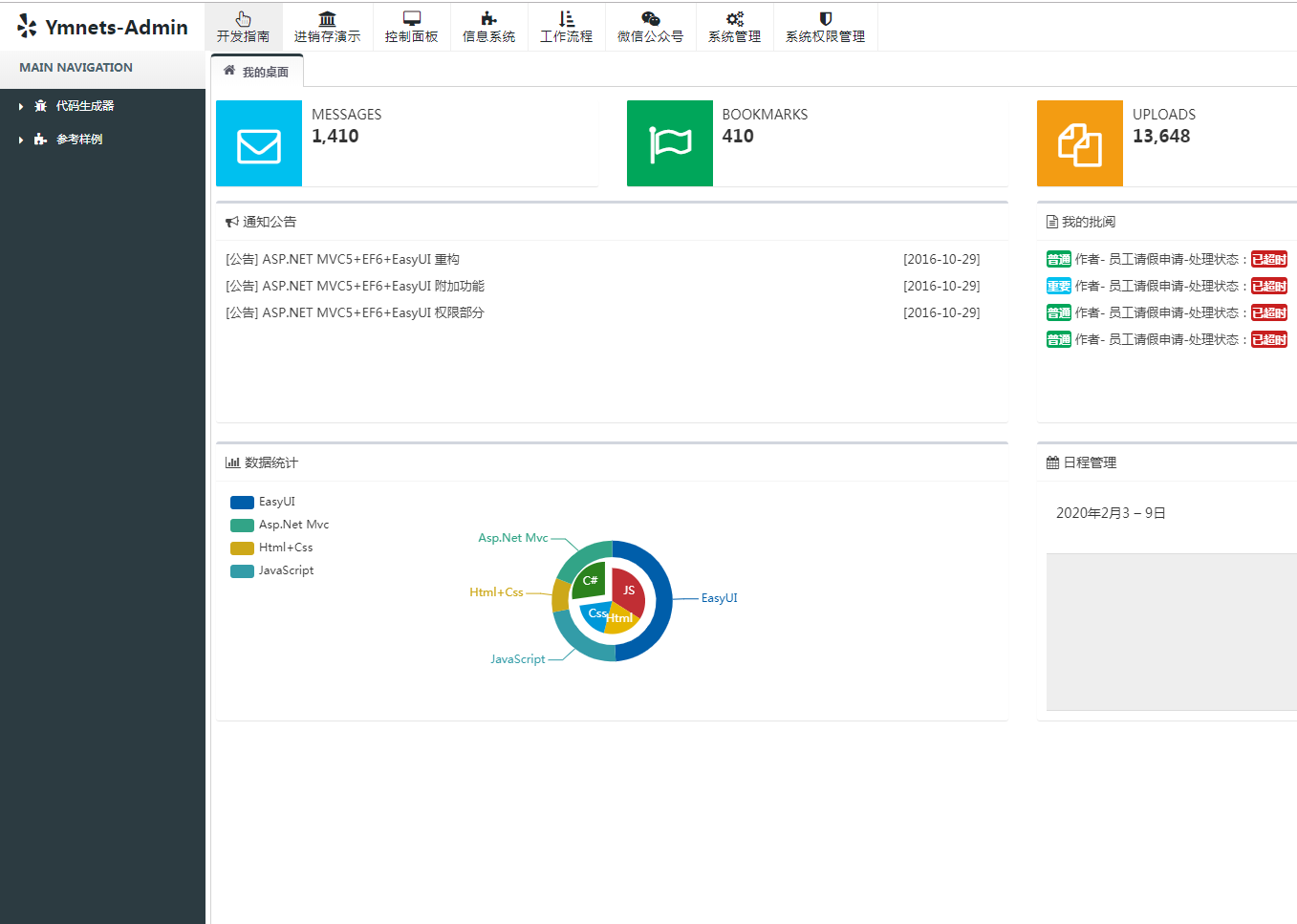Open the 开发指南 hand-pointer icon menu
The height and width of the screenshot is (924, 1297).
[x=243, y=20]
